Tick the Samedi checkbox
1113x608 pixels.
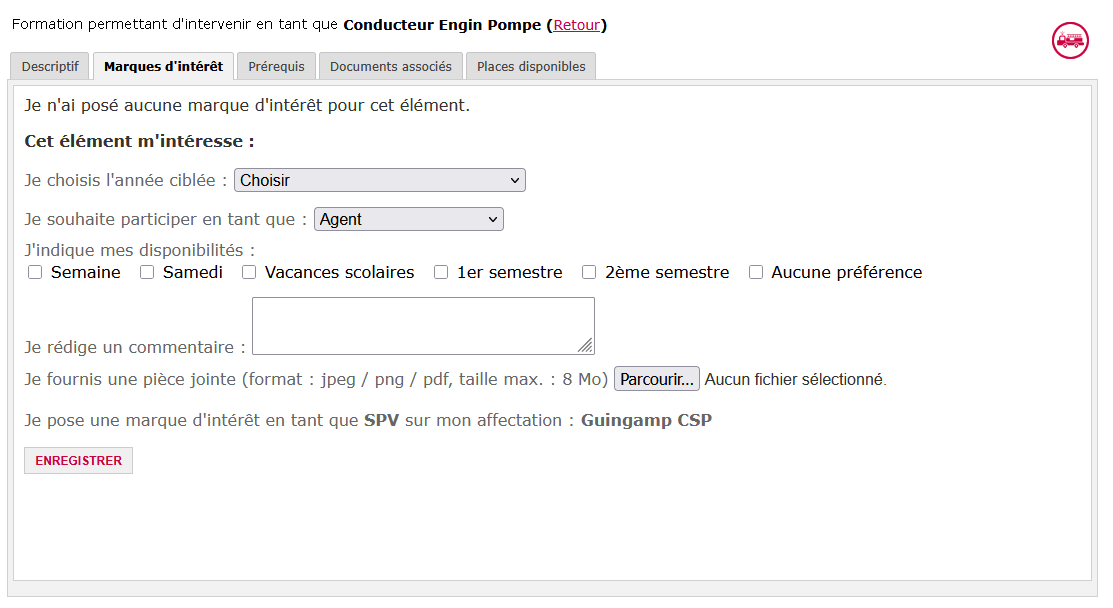(x=147, y=272)
